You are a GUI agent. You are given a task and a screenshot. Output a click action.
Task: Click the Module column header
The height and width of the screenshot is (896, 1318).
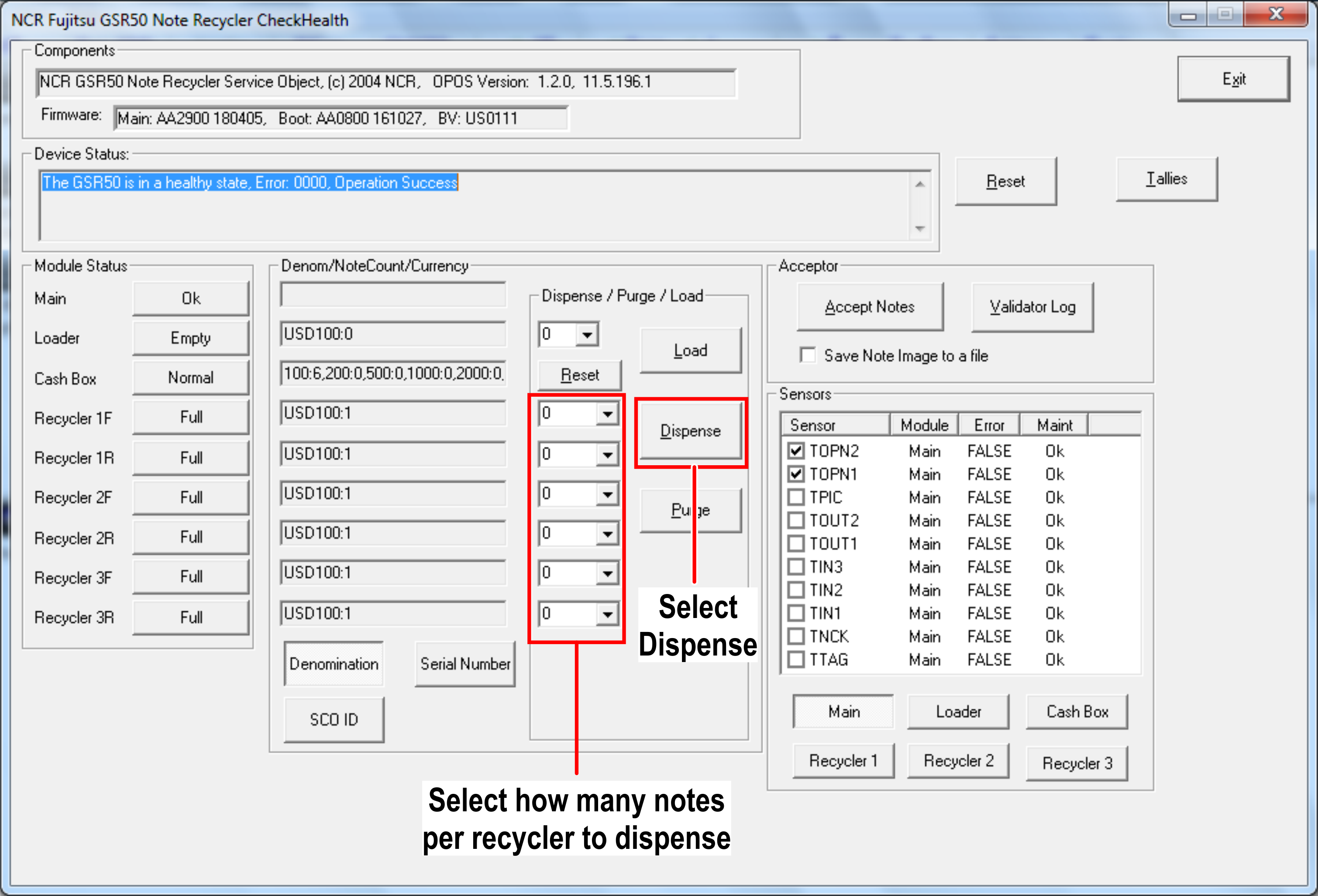point(924,426)
